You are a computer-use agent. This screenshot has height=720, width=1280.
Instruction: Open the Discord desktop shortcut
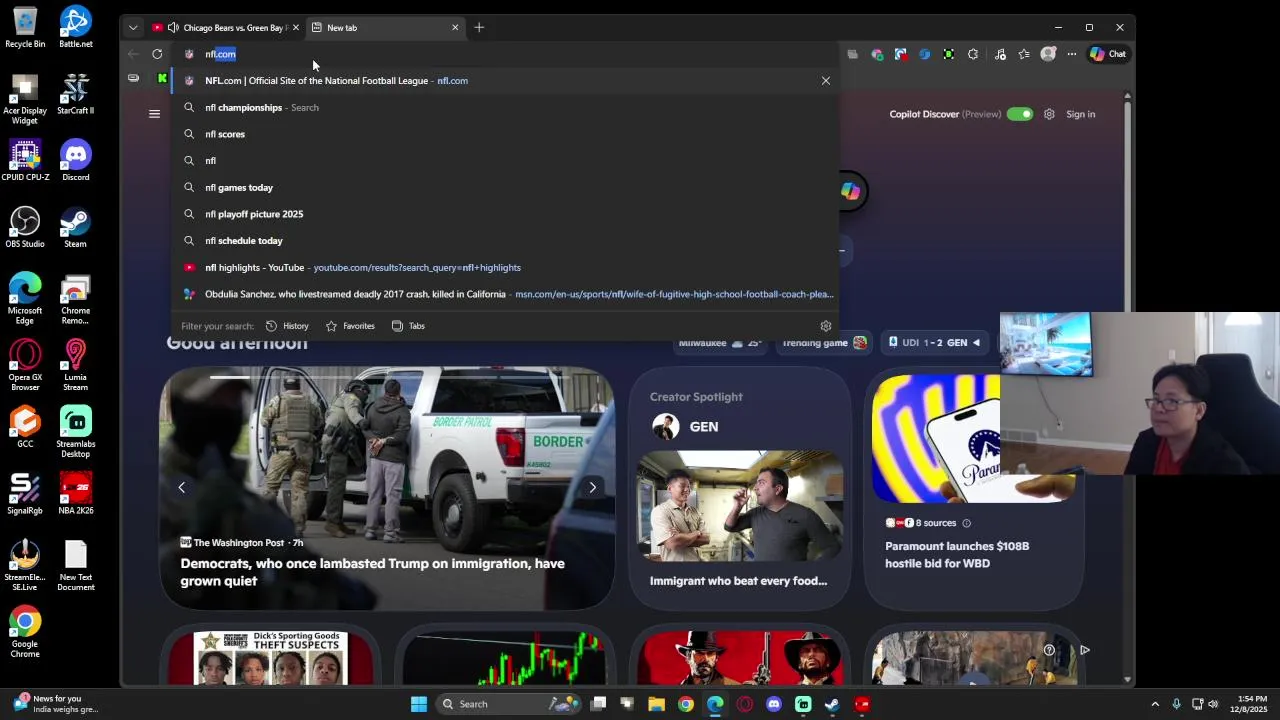(75, 160)
